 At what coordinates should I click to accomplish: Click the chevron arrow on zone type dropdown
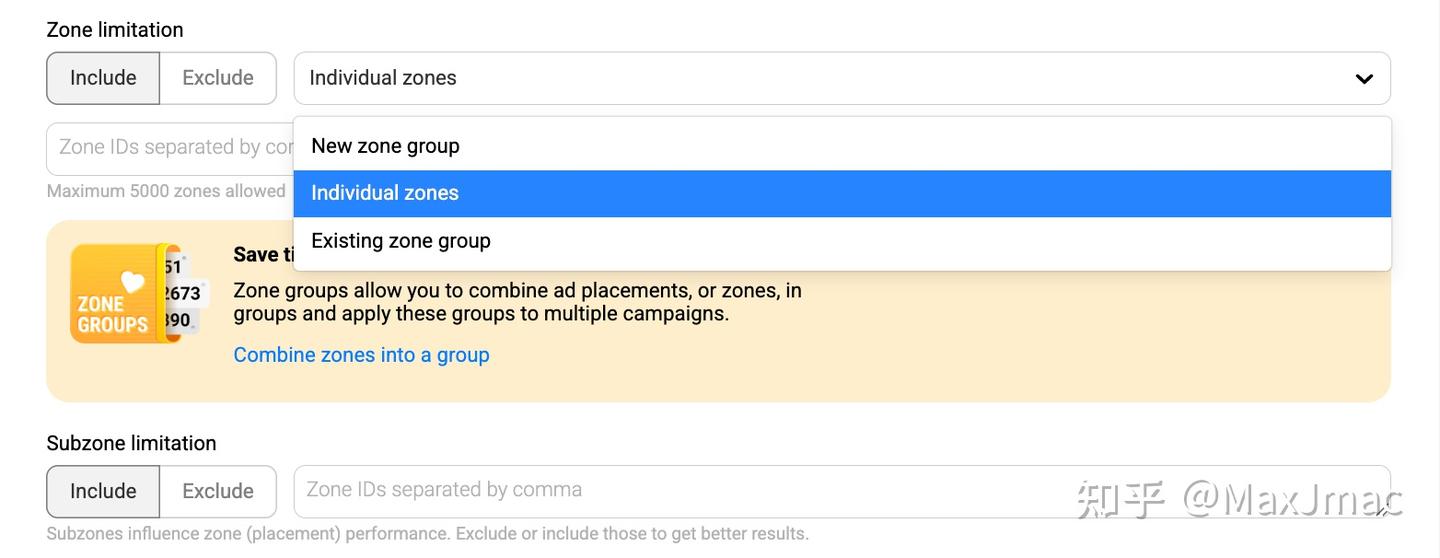[x=1364, y=79]
